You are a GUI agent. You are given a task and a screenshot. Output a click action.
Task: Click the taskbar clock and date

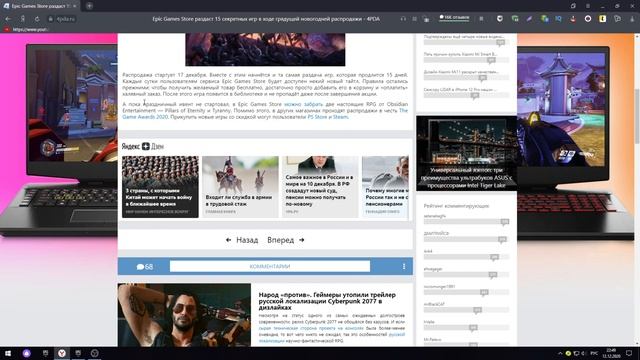611,353
